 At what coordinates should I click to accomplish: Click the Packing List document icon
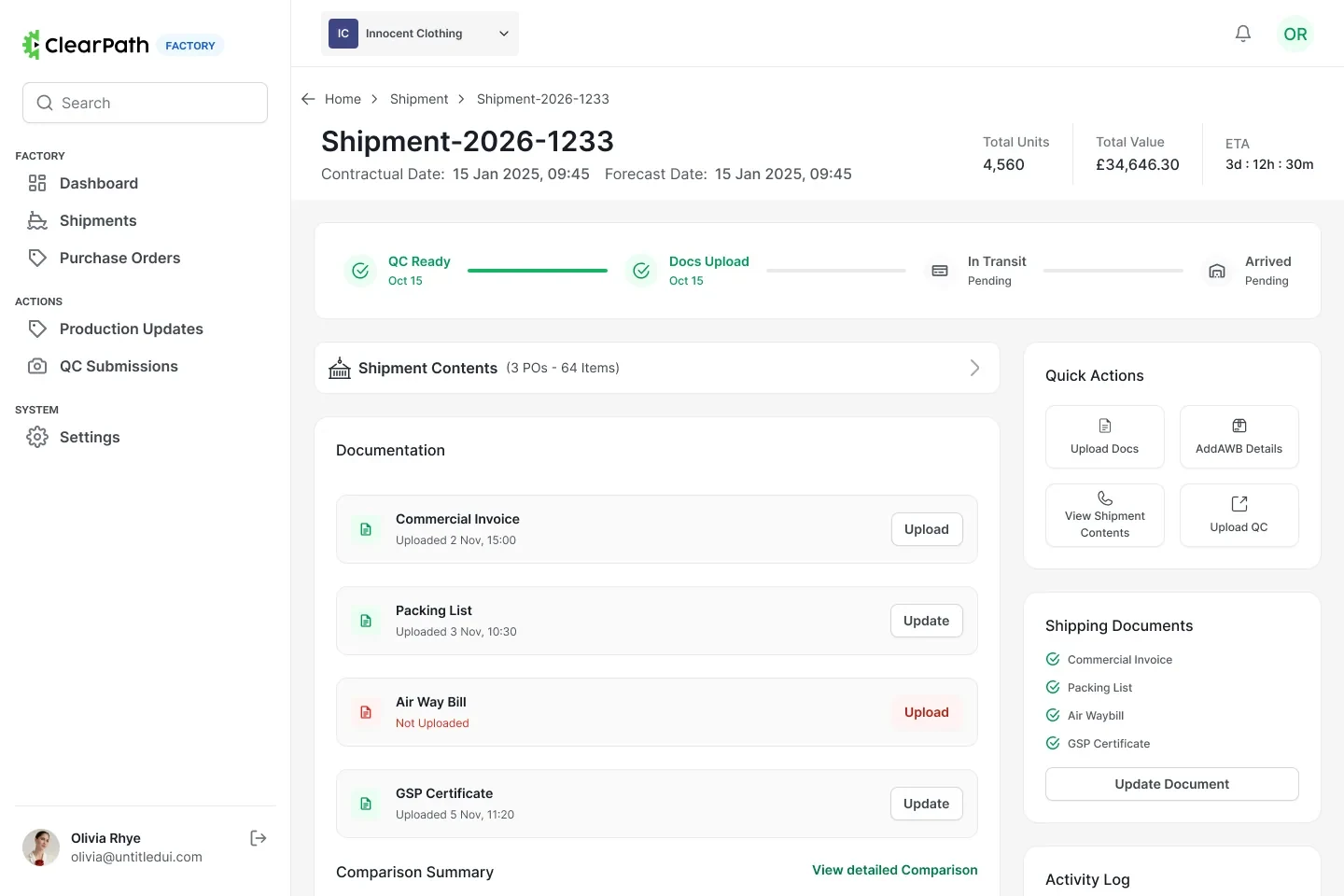pos(366,621)
